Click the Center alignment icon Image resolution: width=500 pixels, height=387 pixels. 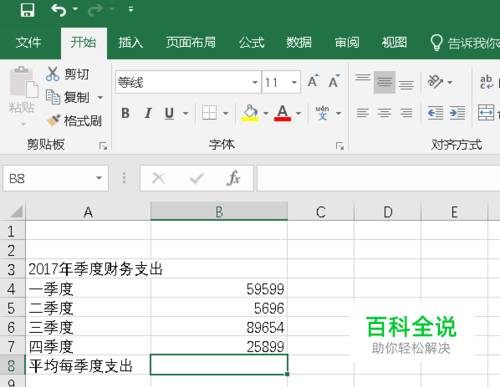[384, 113]
